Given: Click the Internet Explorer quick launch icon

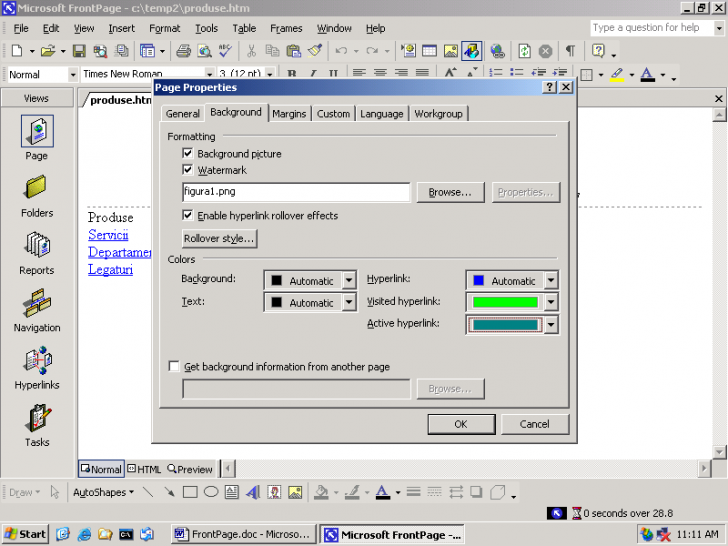Looking at the screenshot, I should pos(84,534).
